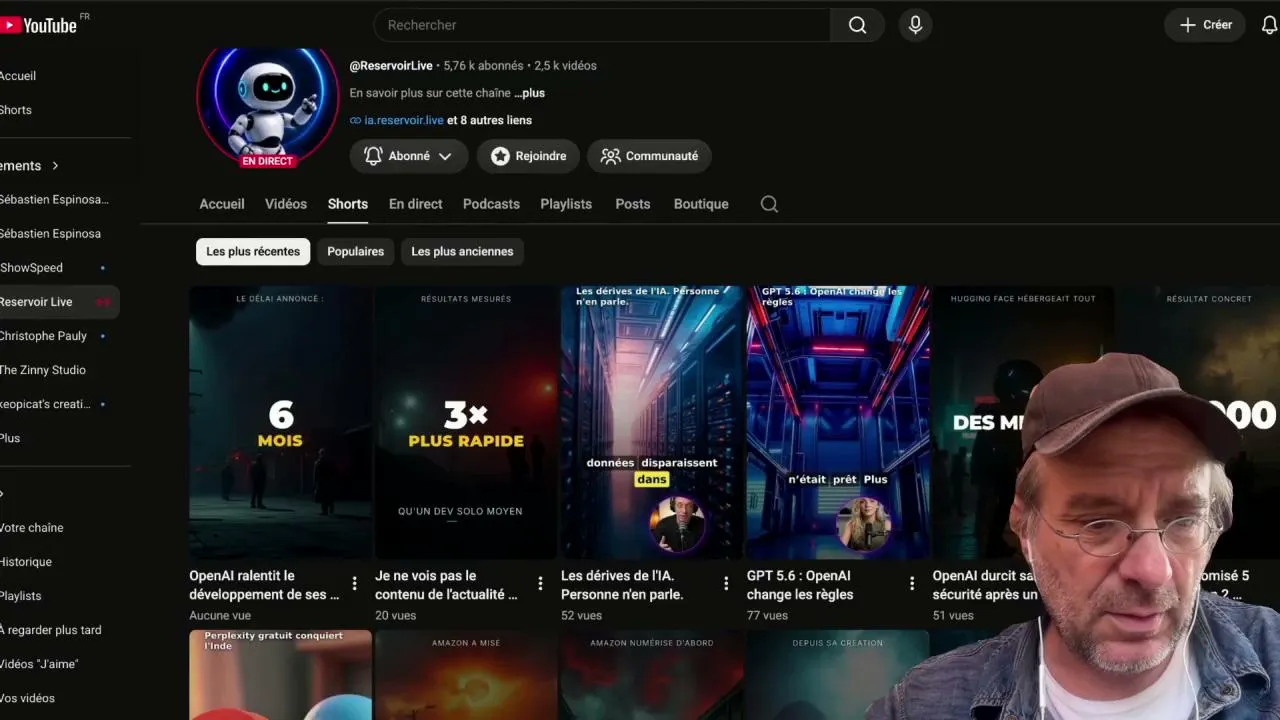Viewport: 1280px width, 720px height.
Task: Open the channel Playlists tab
Action: [566, 204]
